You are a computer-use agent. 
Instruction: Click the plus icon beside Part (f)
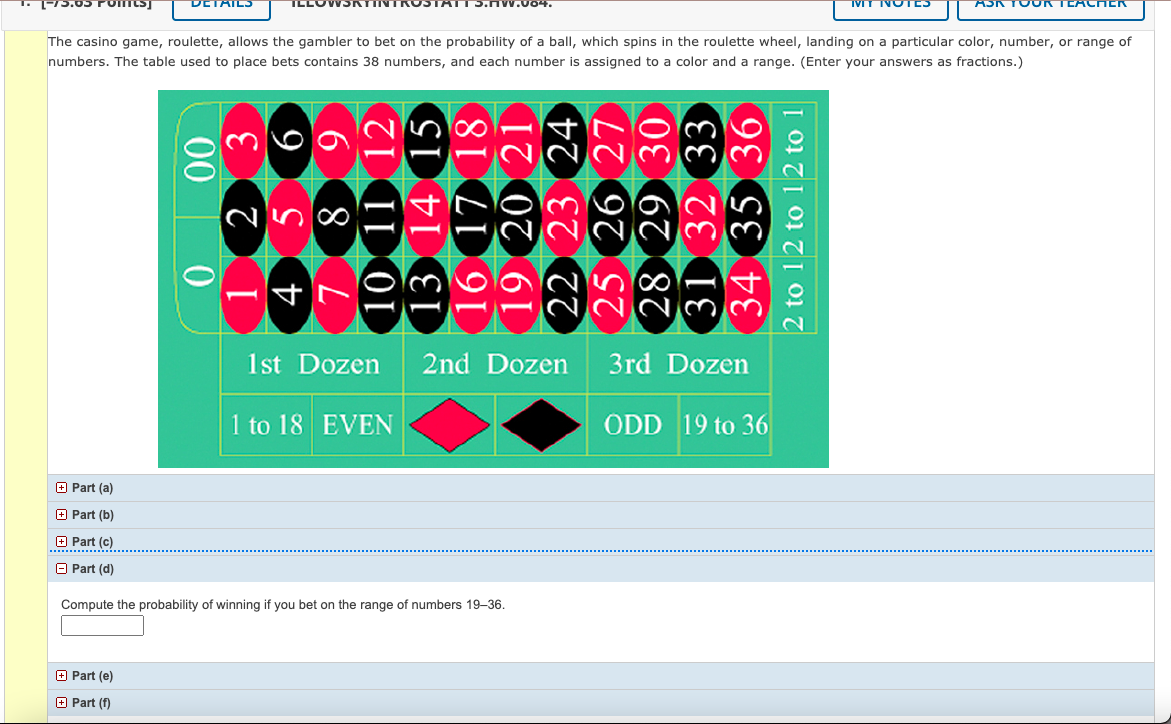[64, 702]
